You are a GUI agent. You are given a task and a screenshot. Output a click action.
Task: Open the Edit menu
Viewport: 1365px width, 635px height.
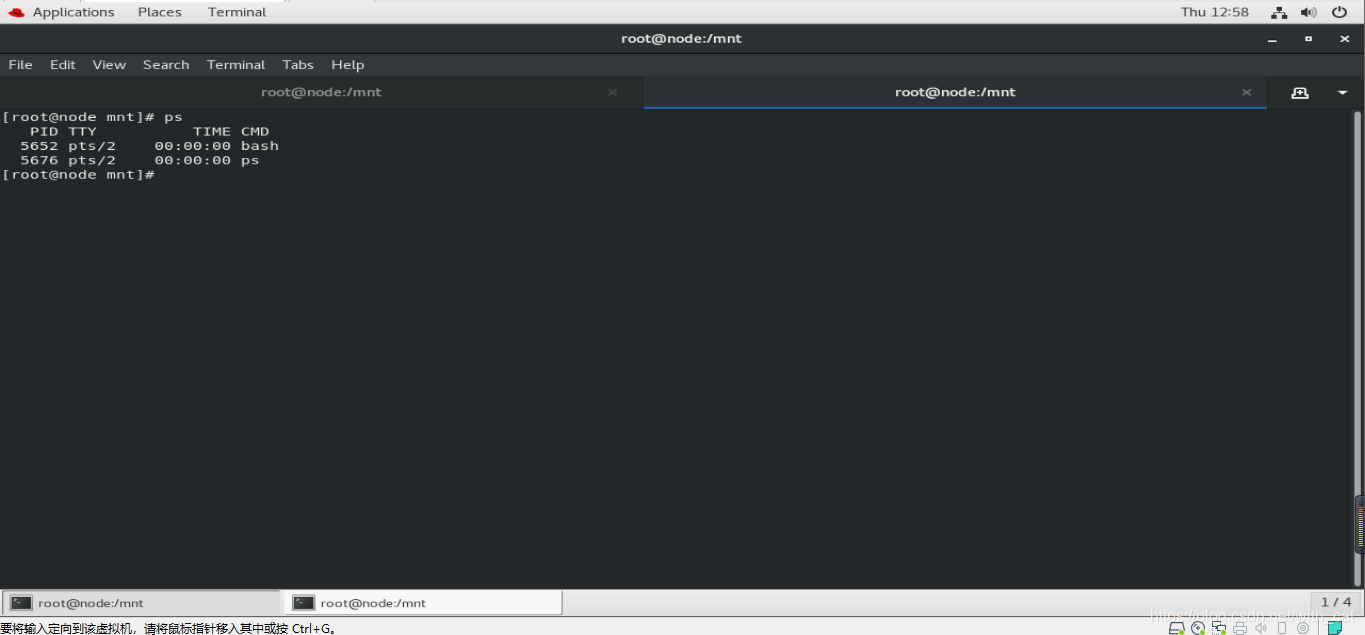(63, 64)
